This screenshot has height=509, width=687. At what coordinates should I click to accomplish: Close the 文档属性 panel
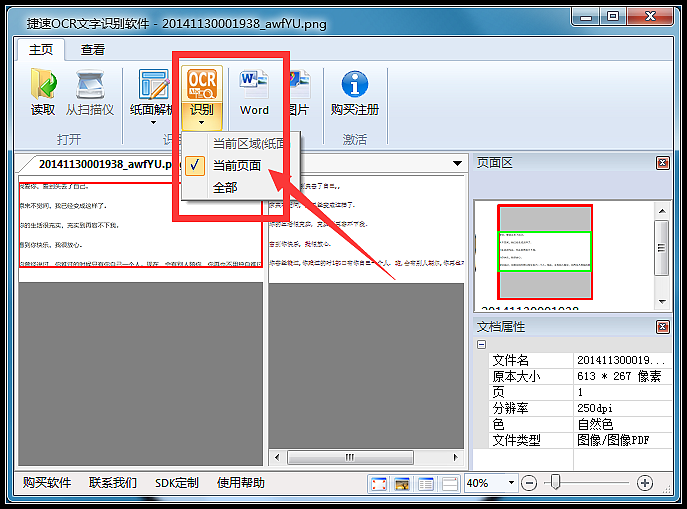[x=662, y=327]
